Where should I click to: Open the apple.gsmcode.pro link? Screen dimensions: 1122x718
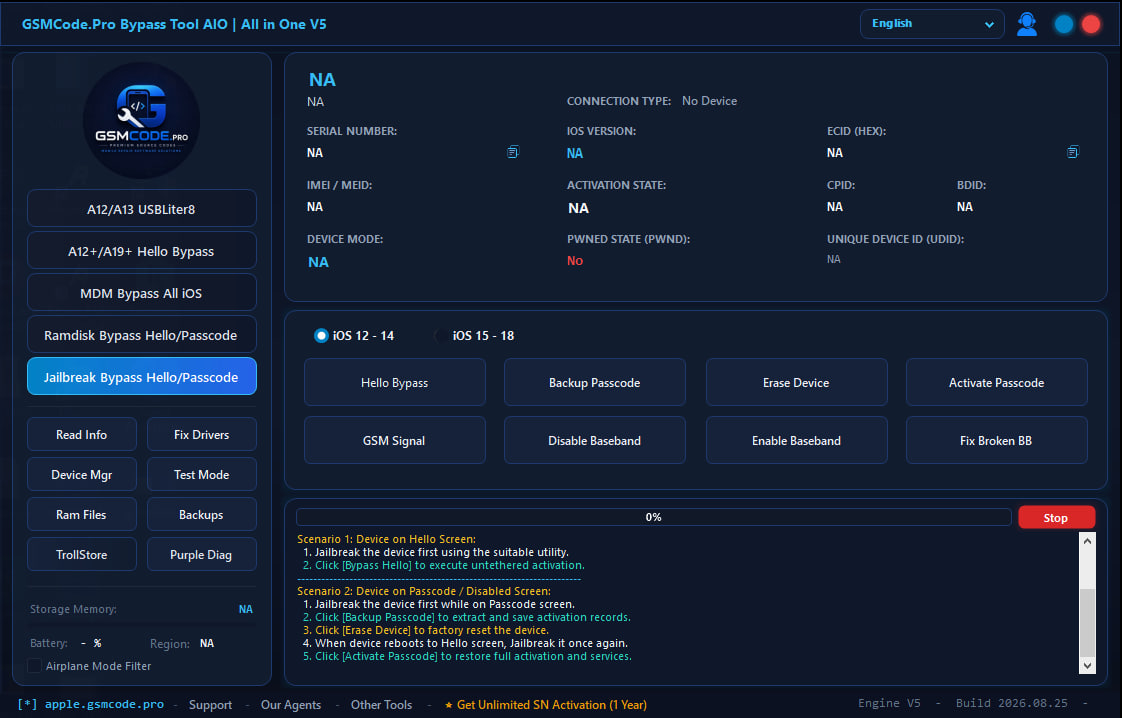104,704
